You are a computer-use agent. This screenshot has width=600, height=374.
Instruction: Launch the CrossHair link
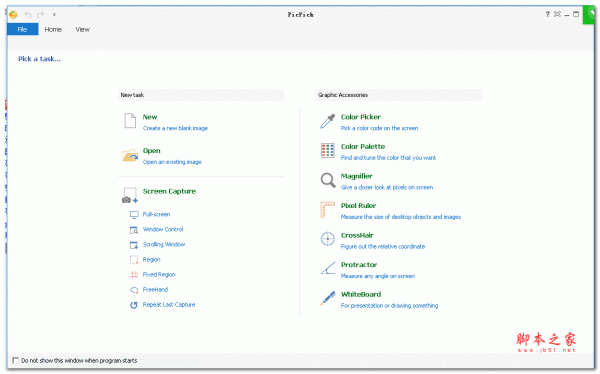(357, 235)
